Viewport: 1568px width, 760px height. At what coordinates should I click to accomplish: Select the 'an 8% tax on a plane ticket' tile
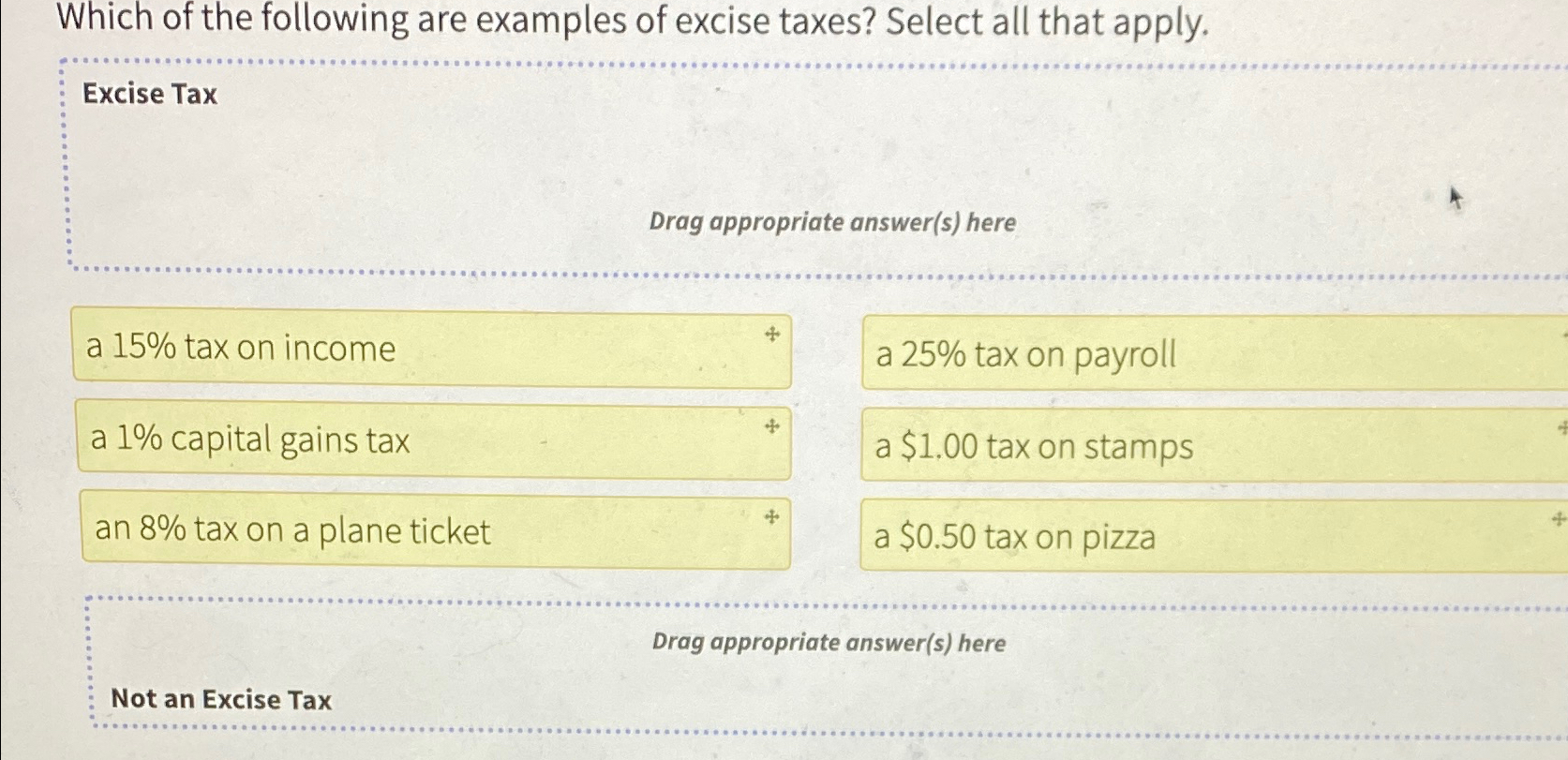375,531
